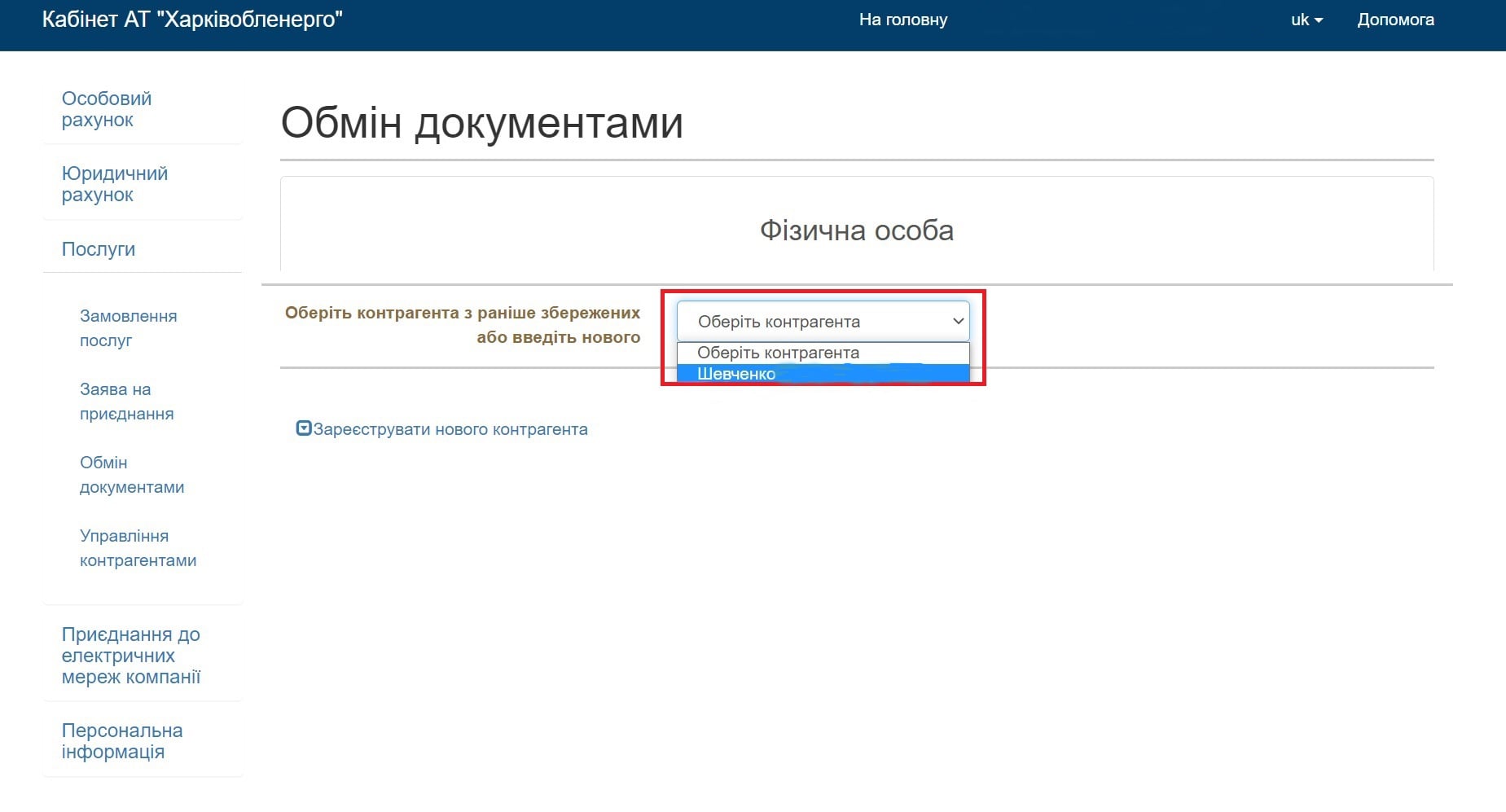Collapse the Послуги sidebar section
This screenshot has width=1506, height=812.
99,249
